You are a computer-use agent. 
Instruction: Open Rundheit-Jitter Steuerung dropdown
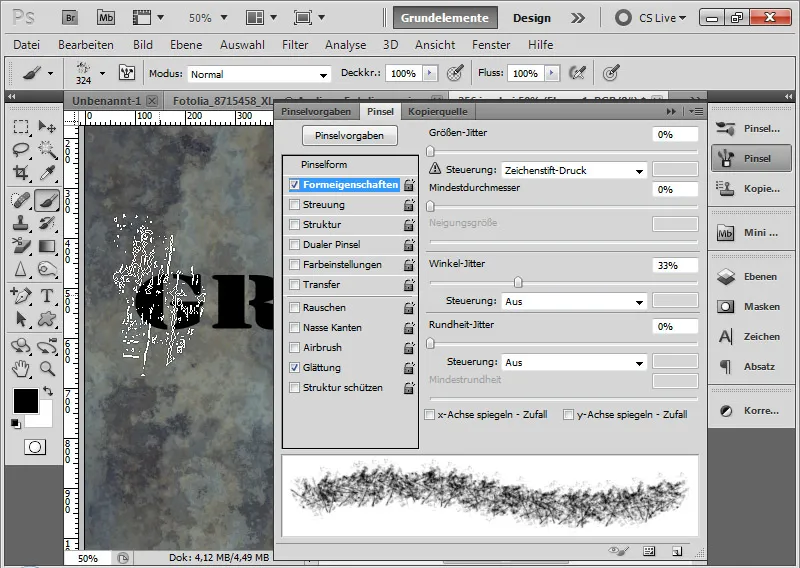click(574, 362)
